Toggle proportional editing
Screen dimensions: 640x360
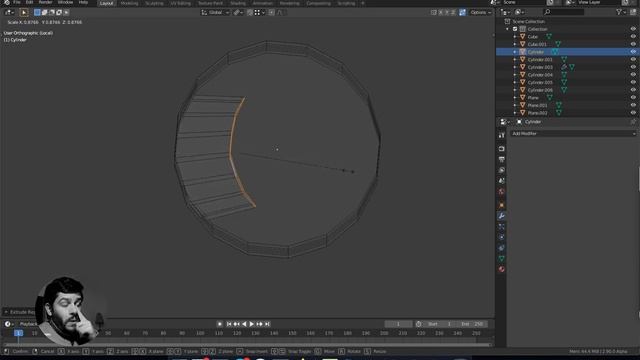click(x=271, y=13)
